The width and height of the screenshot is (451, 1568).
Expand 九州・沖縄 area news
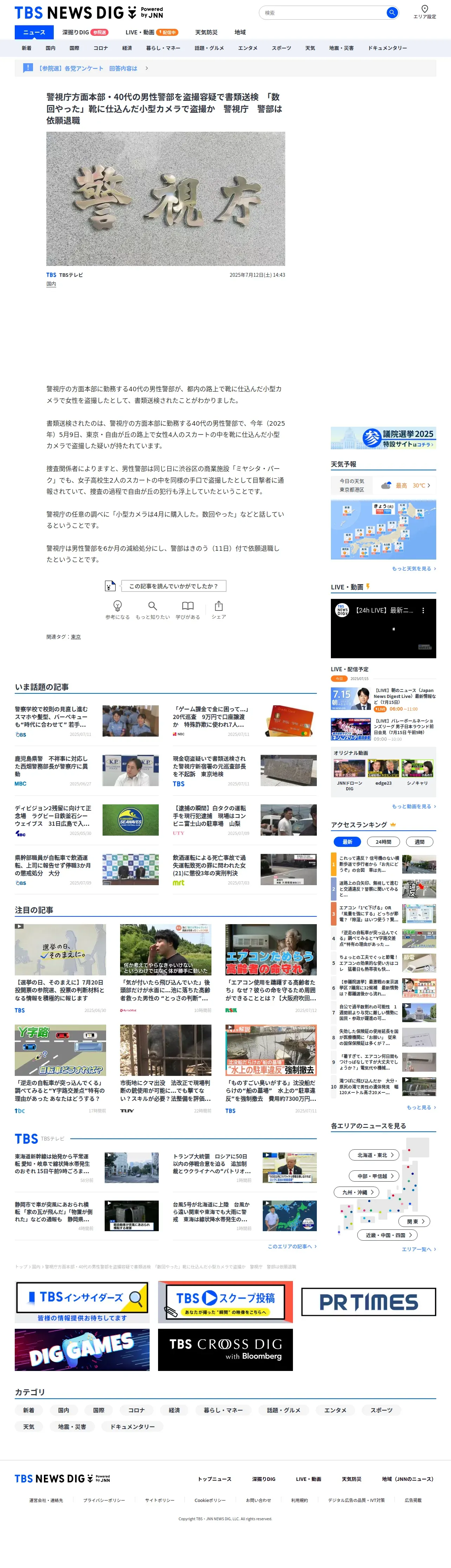[357, 1193]
